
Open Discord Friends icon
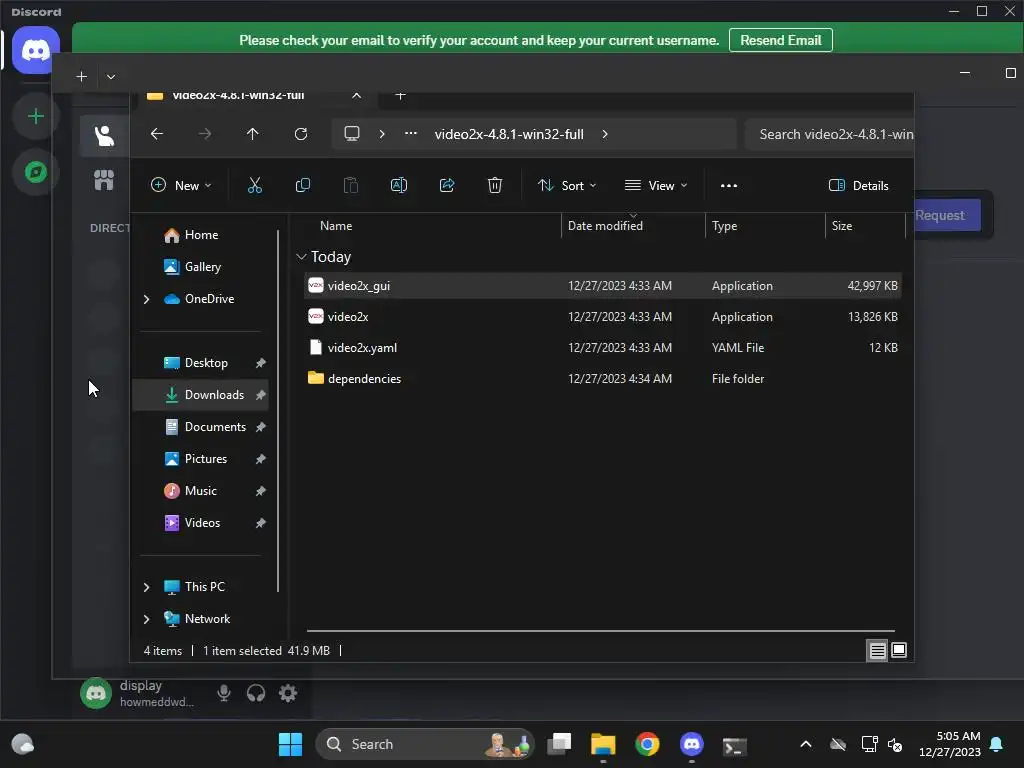[104, 135]
